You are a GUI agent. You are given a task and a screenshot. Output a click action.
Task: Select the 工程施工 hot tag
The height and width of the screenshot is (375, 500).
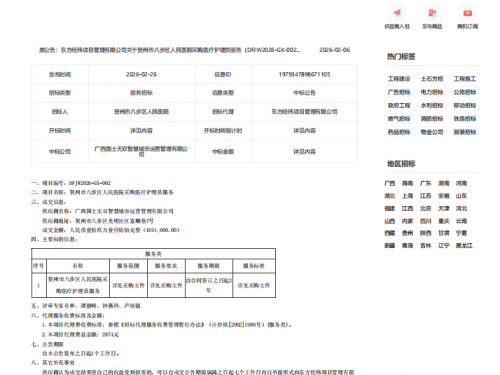(465, 79)
